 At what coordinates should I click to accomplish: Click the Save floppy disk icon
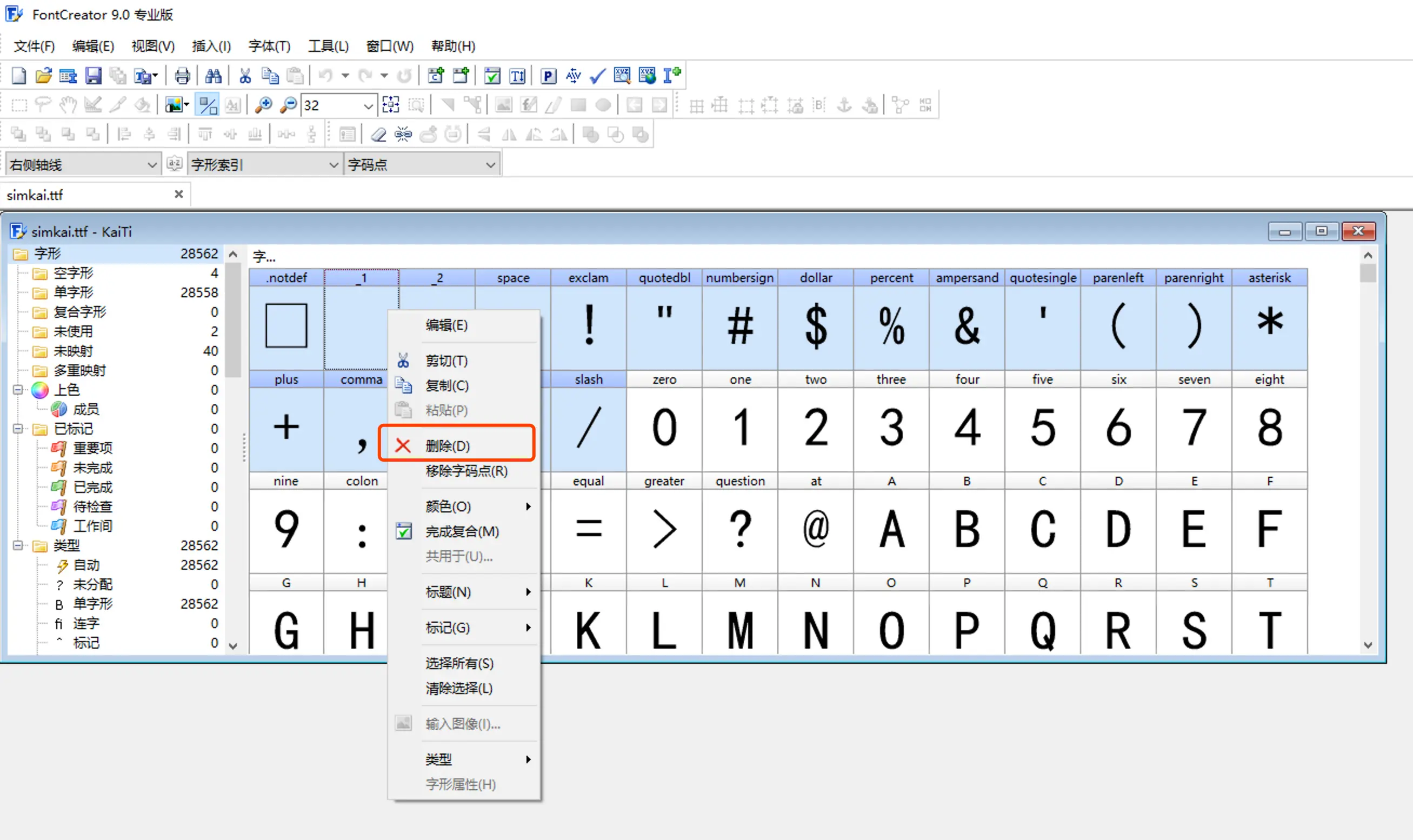pyautogui.click(x=94, y=75)
